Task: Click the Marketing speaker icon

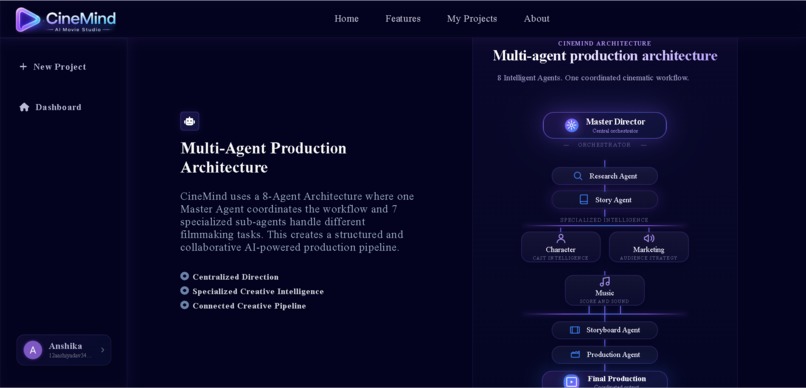Action: pyautogui.click(x=649, y=238)
